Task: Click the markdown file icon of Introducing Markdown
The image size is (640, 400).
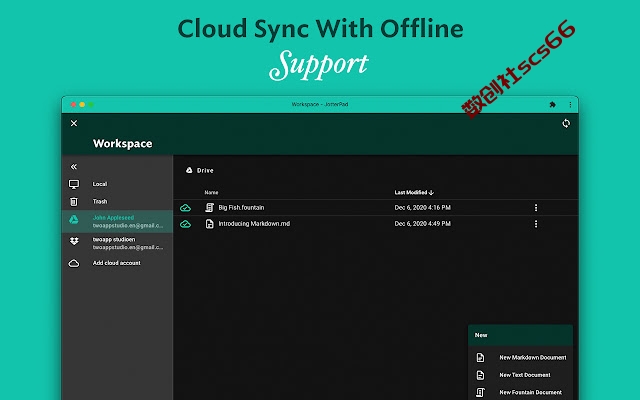Action: (x=209, y=224)
